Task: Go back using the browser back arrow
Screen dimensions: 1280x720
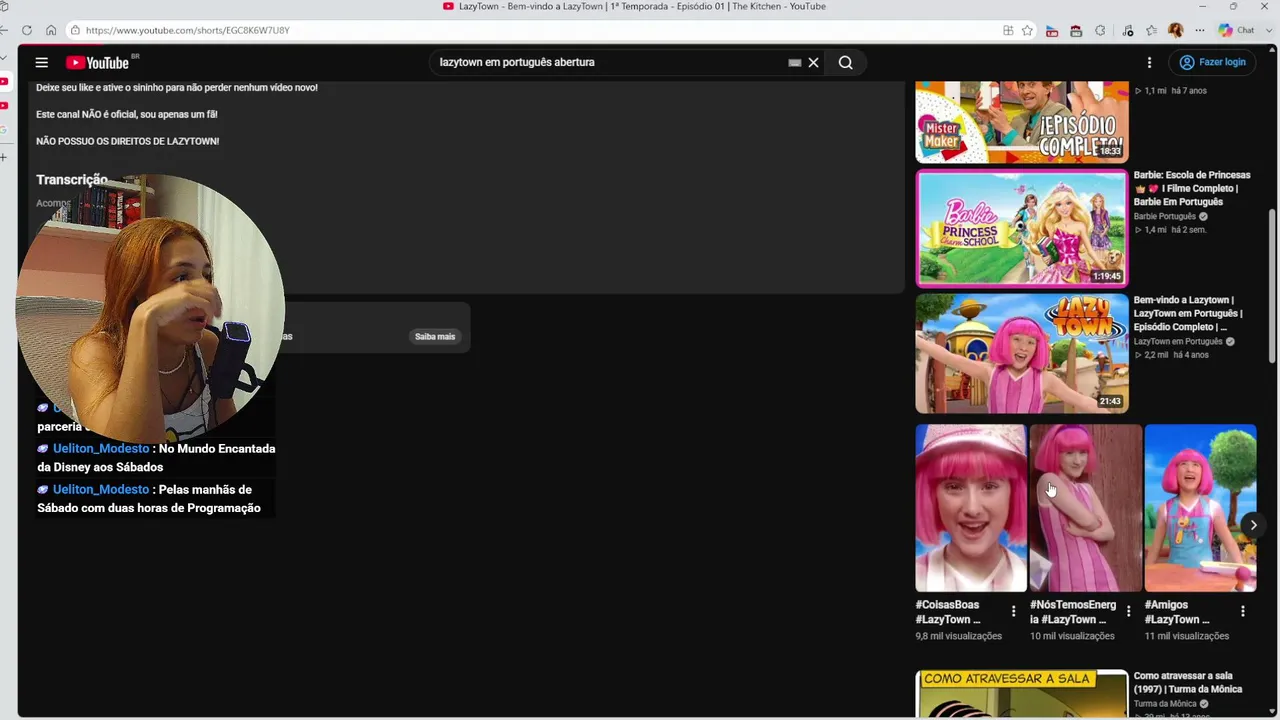Action: 4,30
